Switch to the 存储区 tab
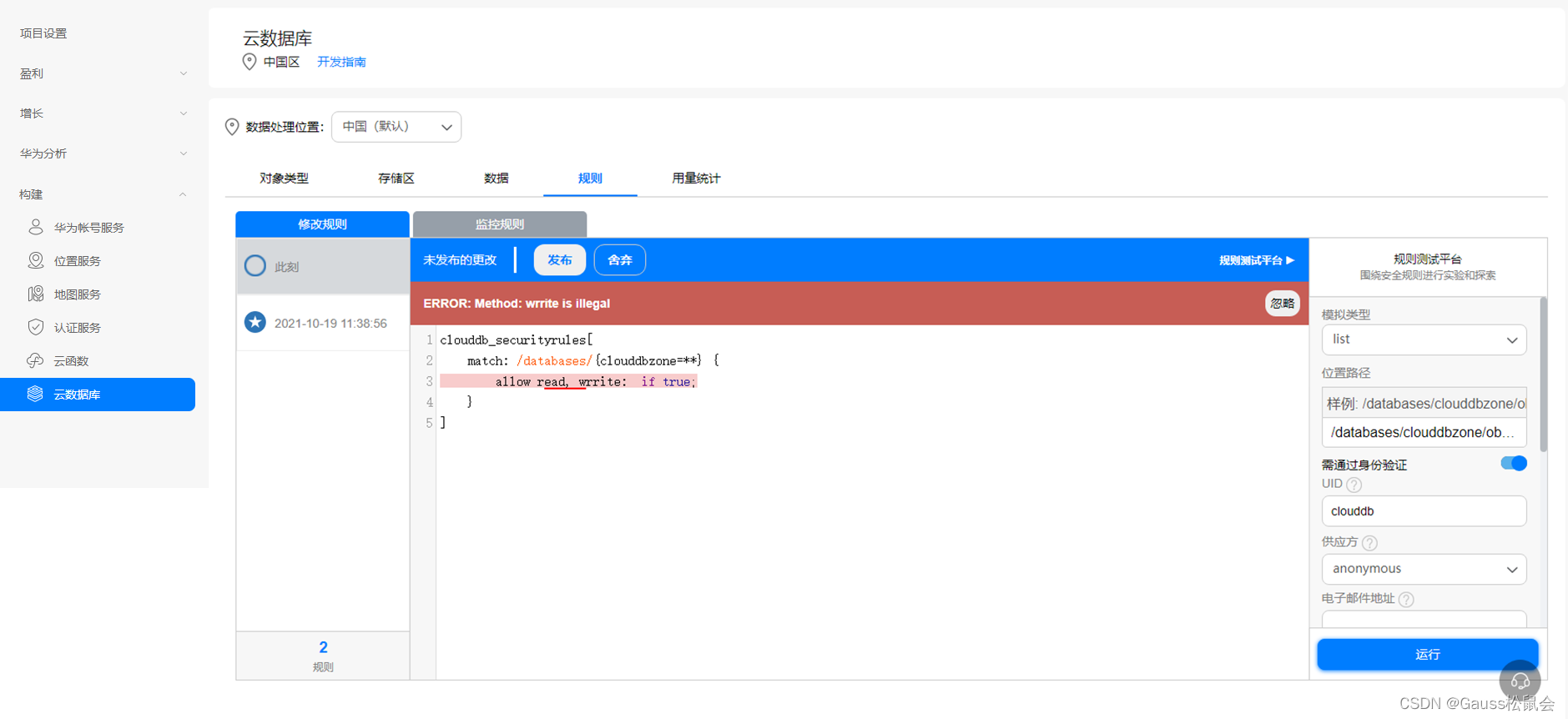Screen dimensions: 1568x719 [x=396, y=178]
